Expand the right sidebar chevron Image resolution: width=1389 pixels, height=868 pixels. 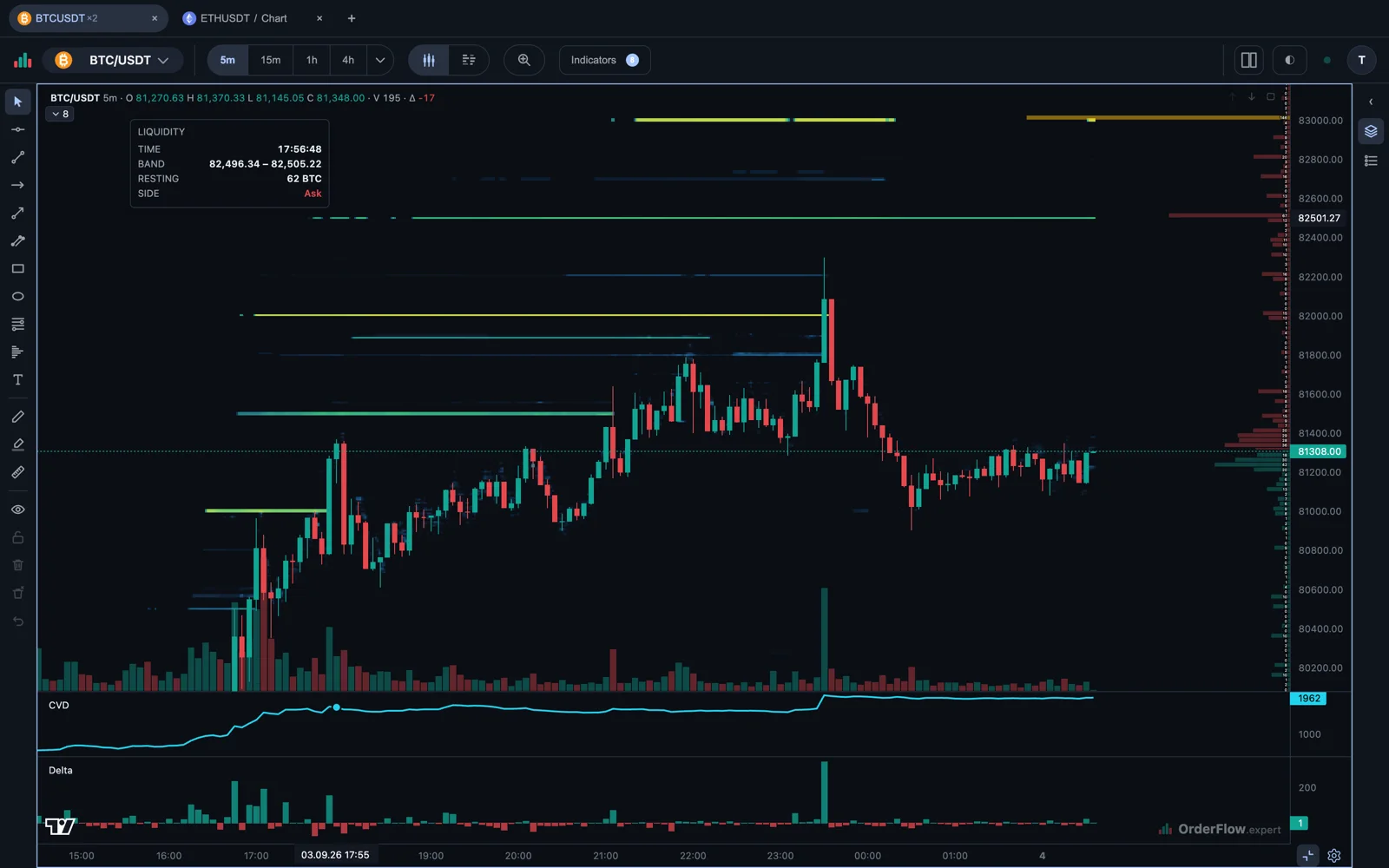coord(1371,102)
